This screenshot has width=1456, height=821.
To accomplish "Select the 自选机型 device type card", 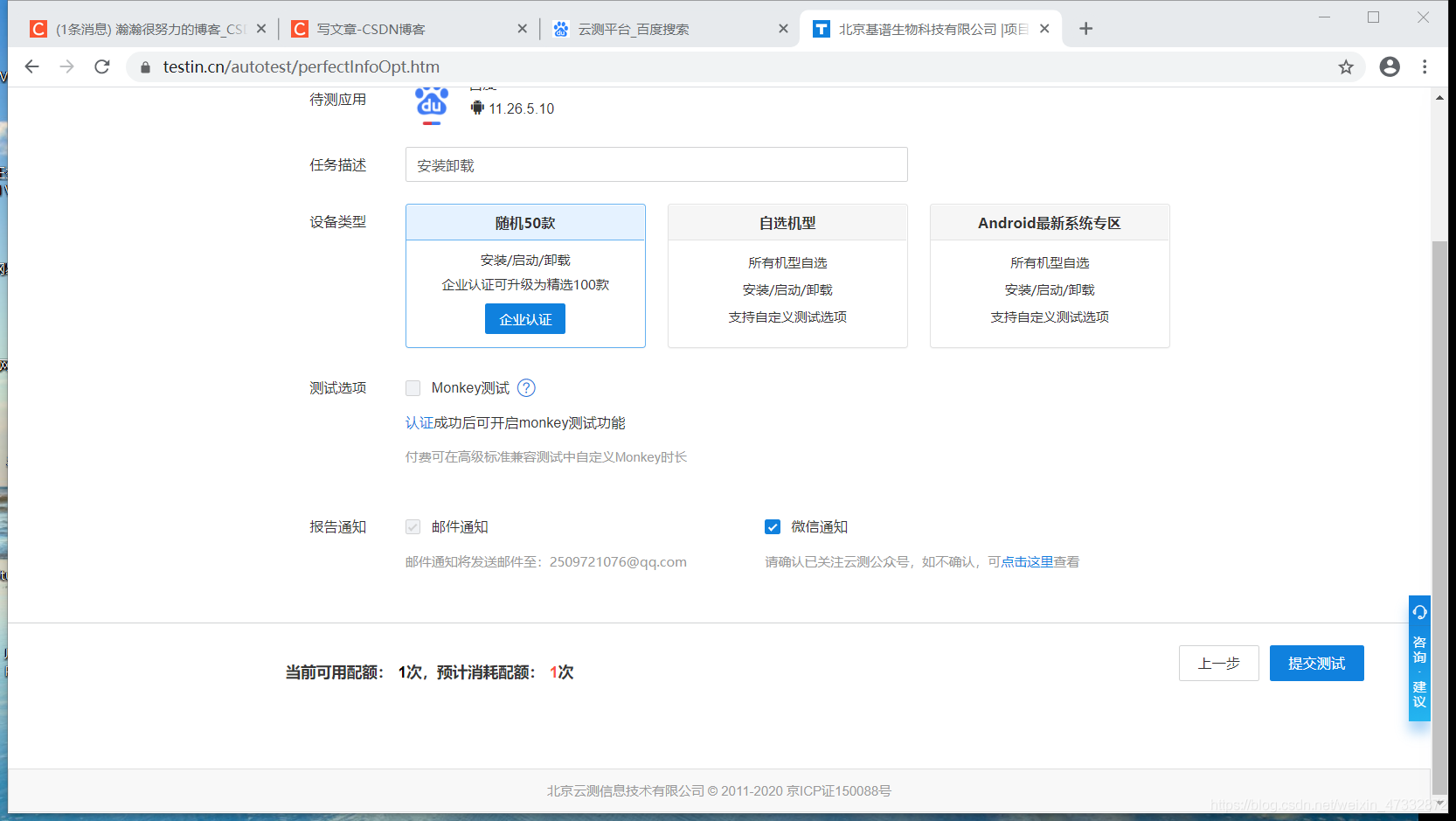I will click(x=787, y=275).
